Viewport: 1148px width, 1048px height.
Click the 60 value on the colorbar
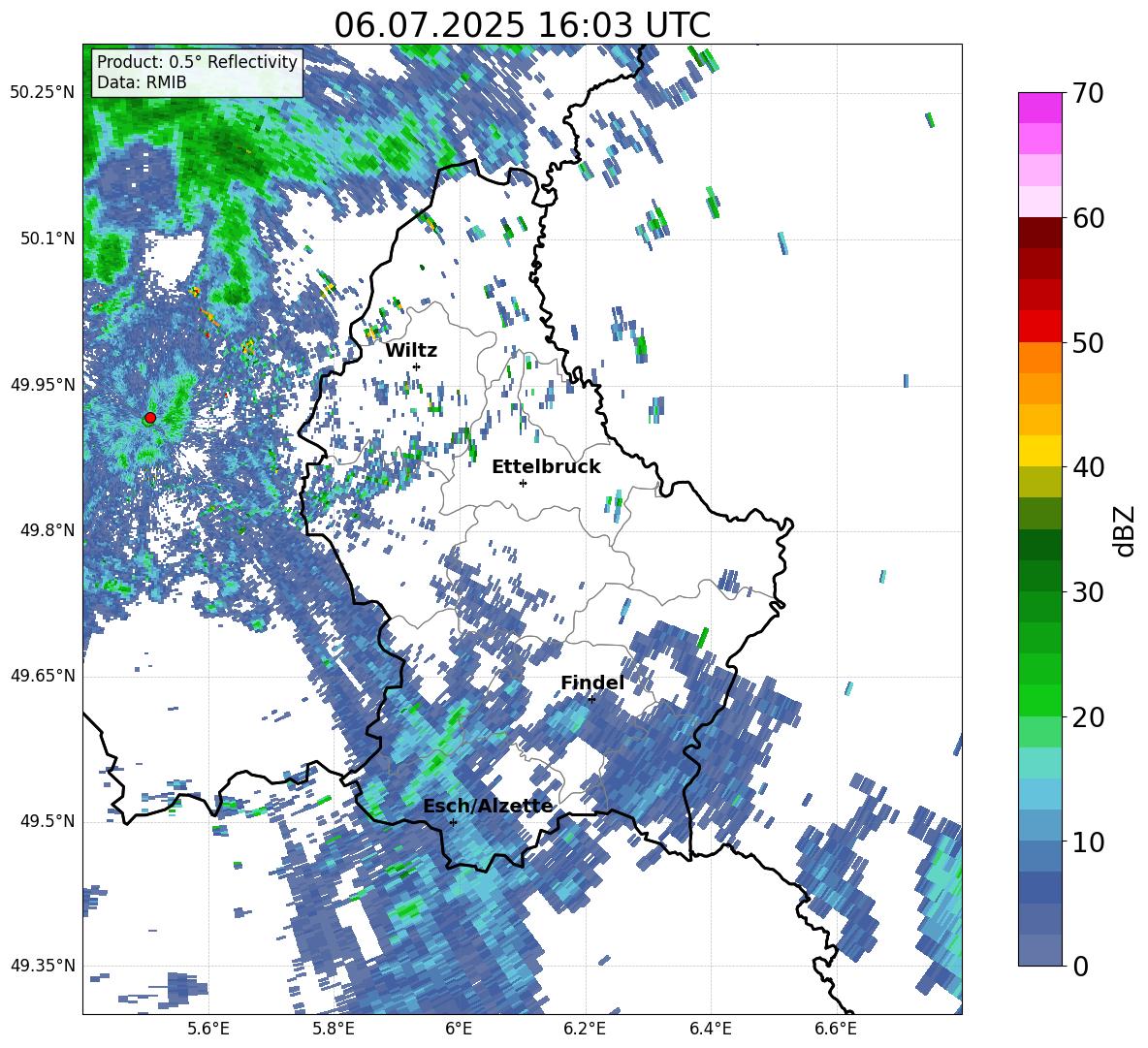click(x=1088, y=218)
